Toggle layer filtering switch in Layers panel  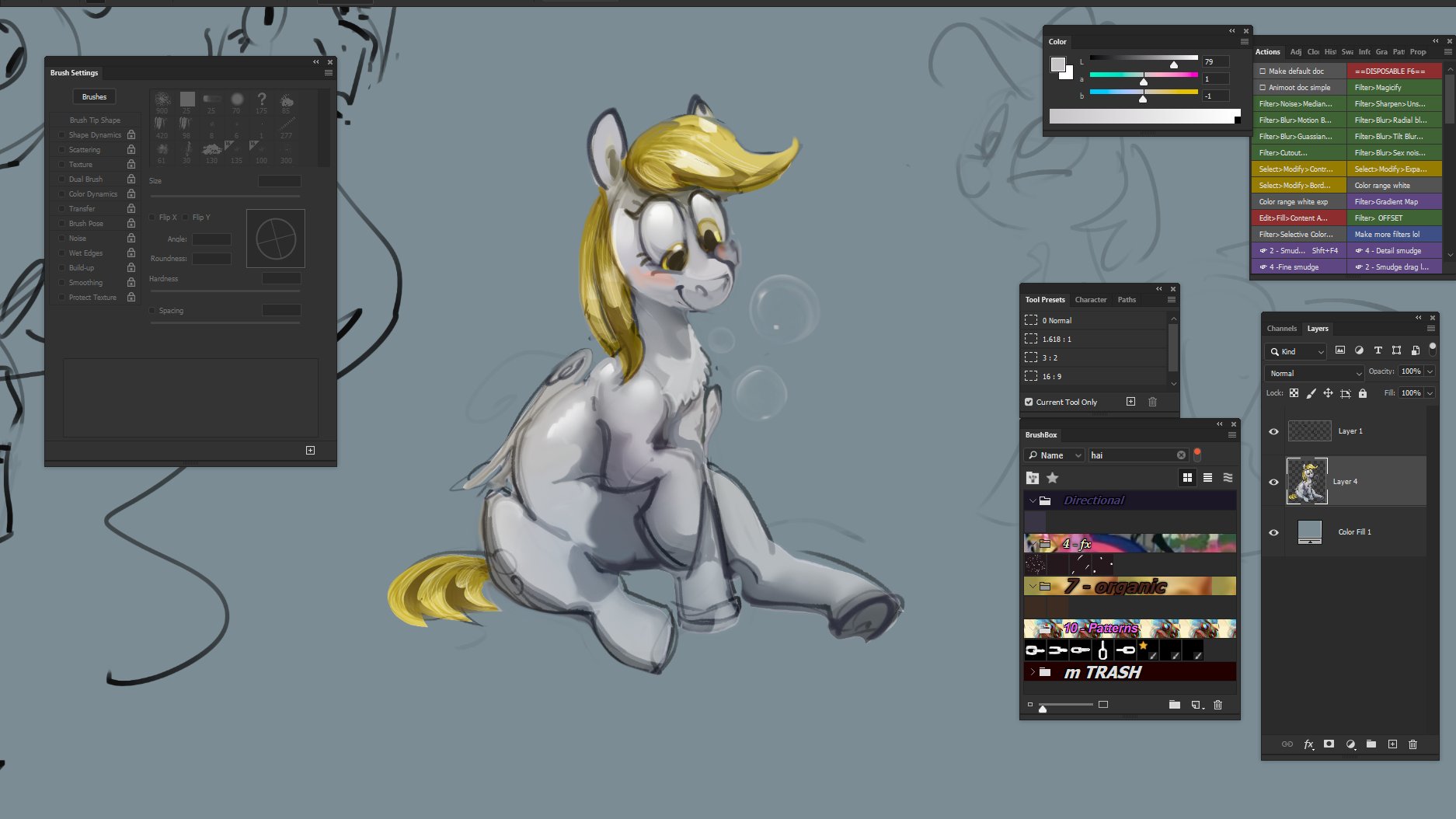[x=1433, y=349]
